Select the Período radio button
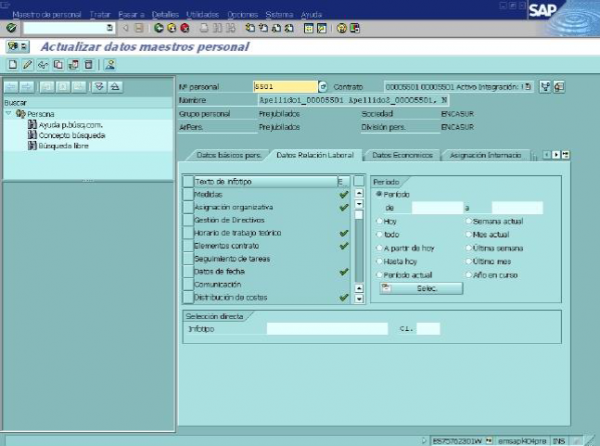 (379, 194)
